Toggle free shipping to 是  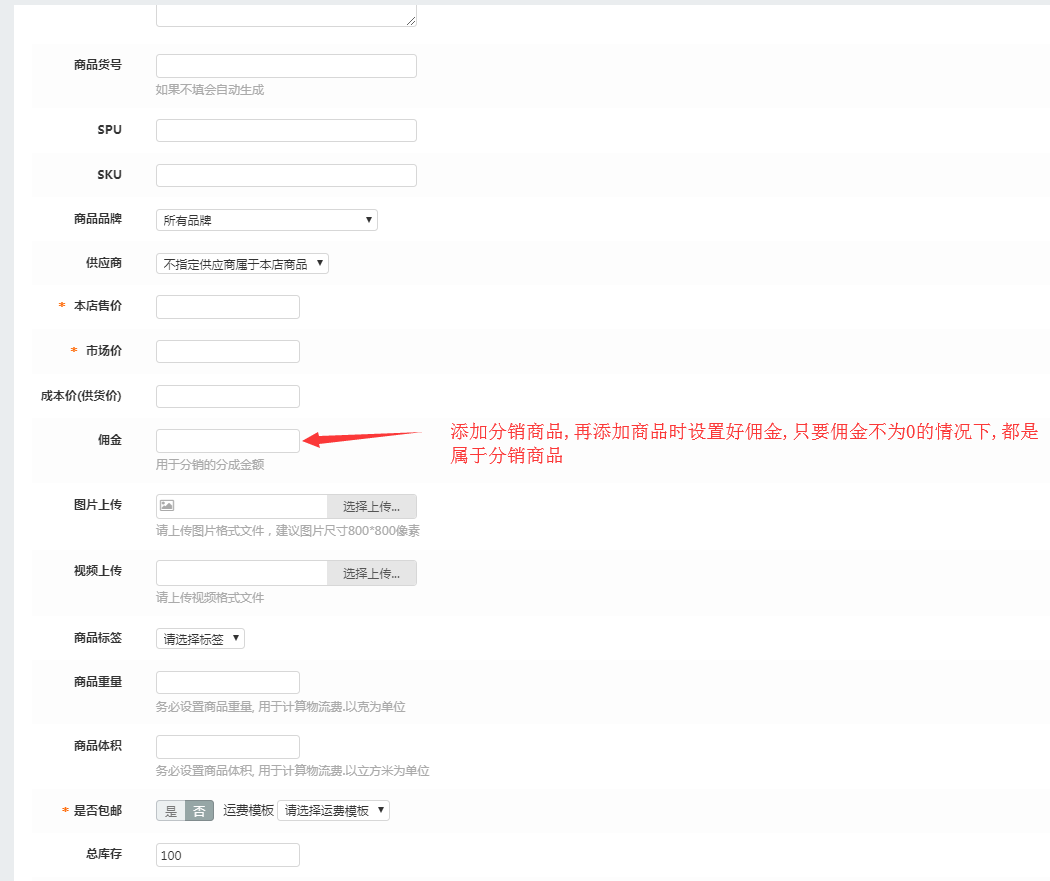tap(171, 811)
